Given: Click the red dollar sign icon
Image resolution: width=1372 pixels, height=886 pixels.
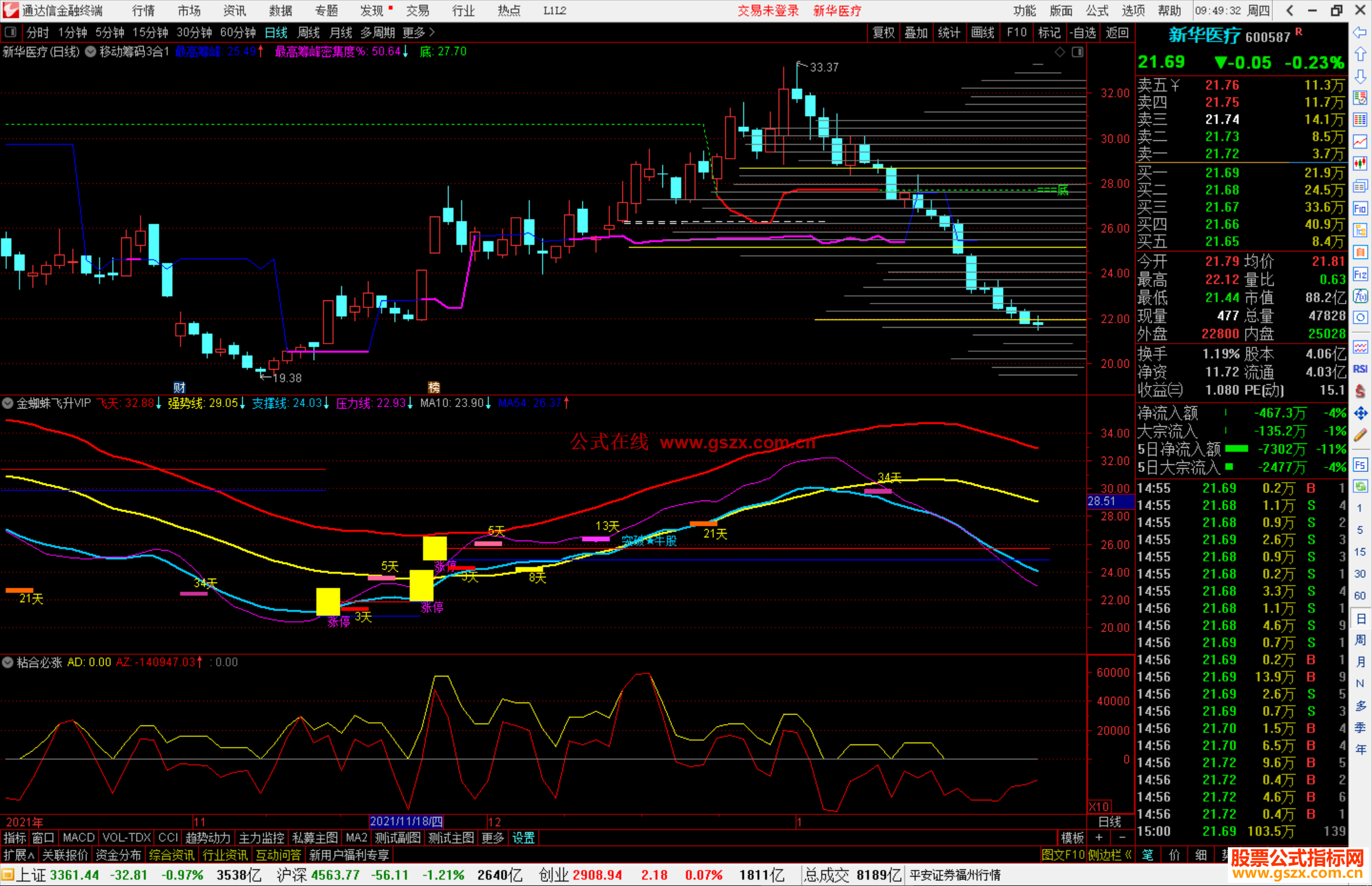Looking at the screenshot, I should coord(1360,391).
